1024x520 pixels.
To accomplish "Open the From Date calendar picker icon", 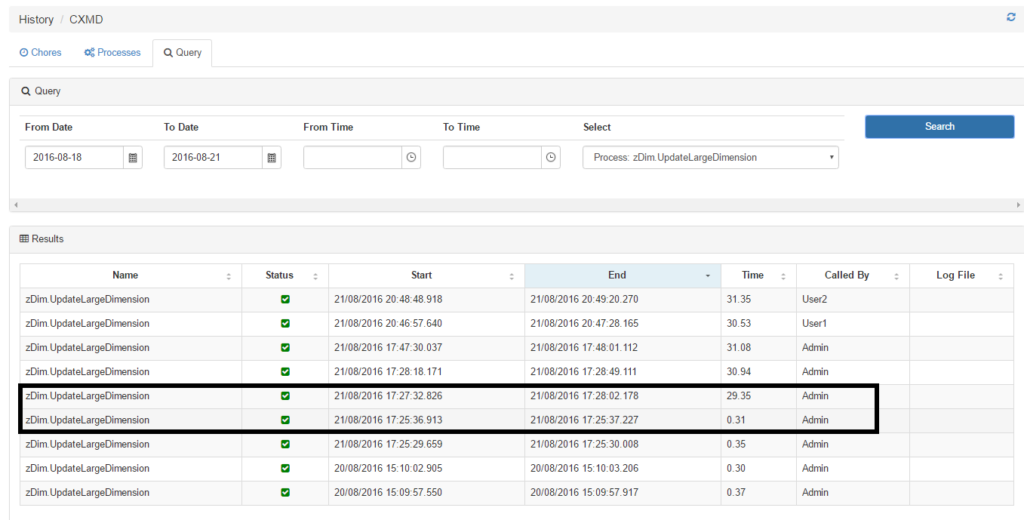I will coord(132,158).
